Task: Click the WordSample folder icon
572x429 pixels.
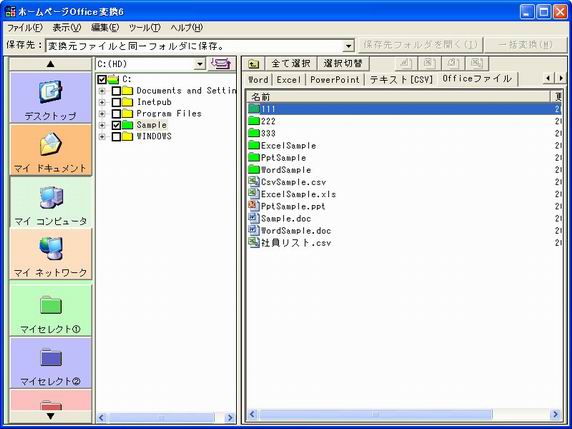Action: pyautogui.click(x=254, y=169)
